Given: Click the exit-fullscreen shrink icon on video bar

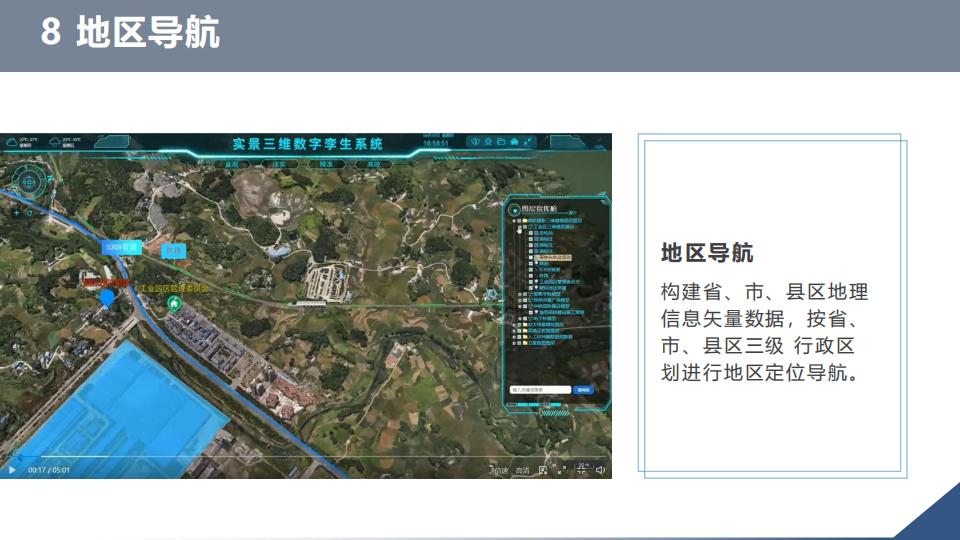Looking at the screenshot, I should (581, 470).
